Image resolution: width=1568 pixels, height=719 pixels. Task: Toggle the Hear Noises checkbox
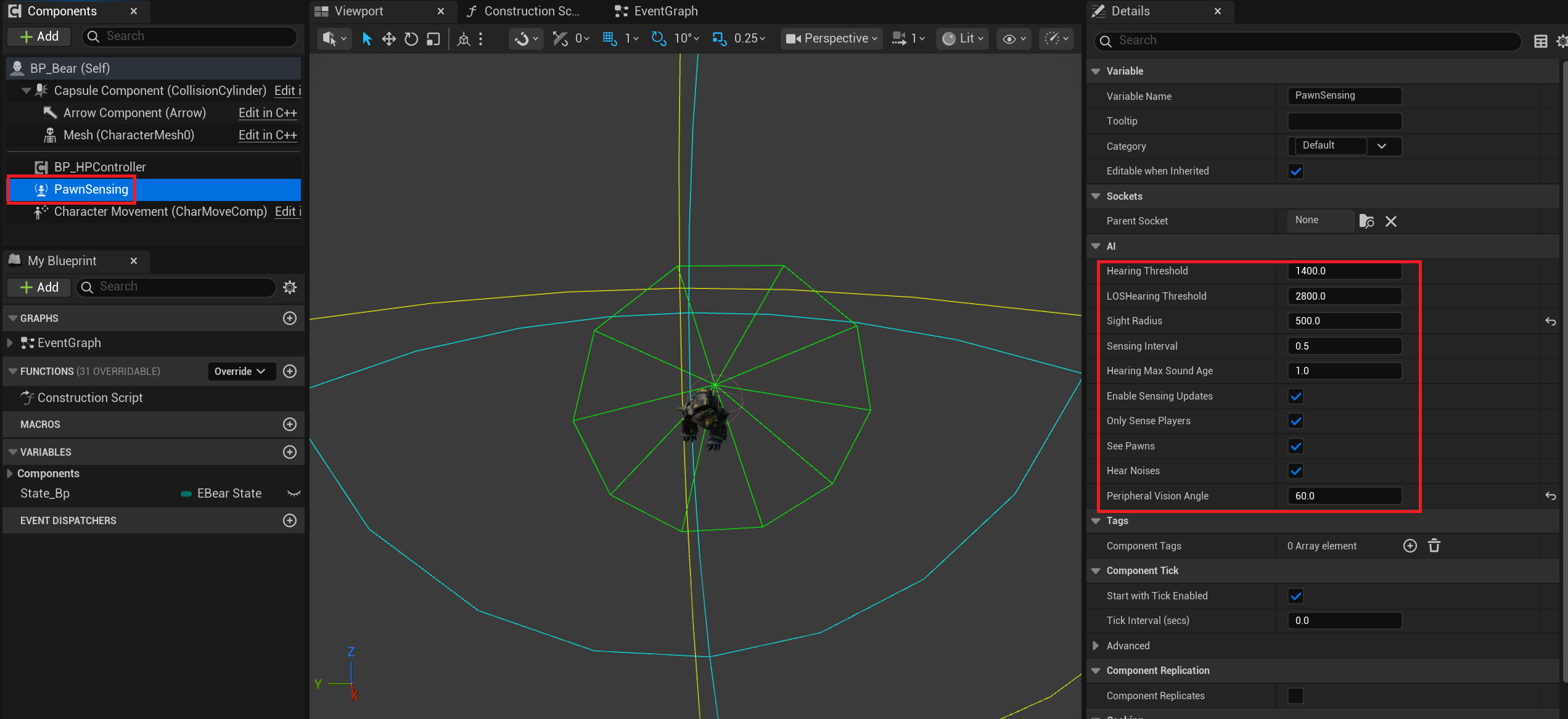click(1295, 471)
